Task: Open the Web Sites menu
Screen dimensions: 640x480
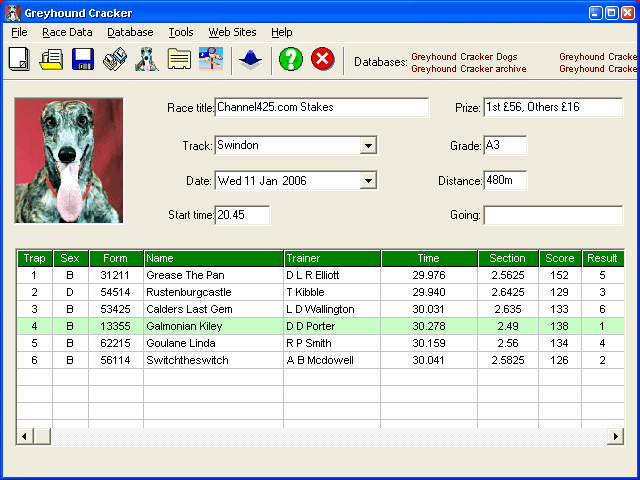Action: point(232,32)
